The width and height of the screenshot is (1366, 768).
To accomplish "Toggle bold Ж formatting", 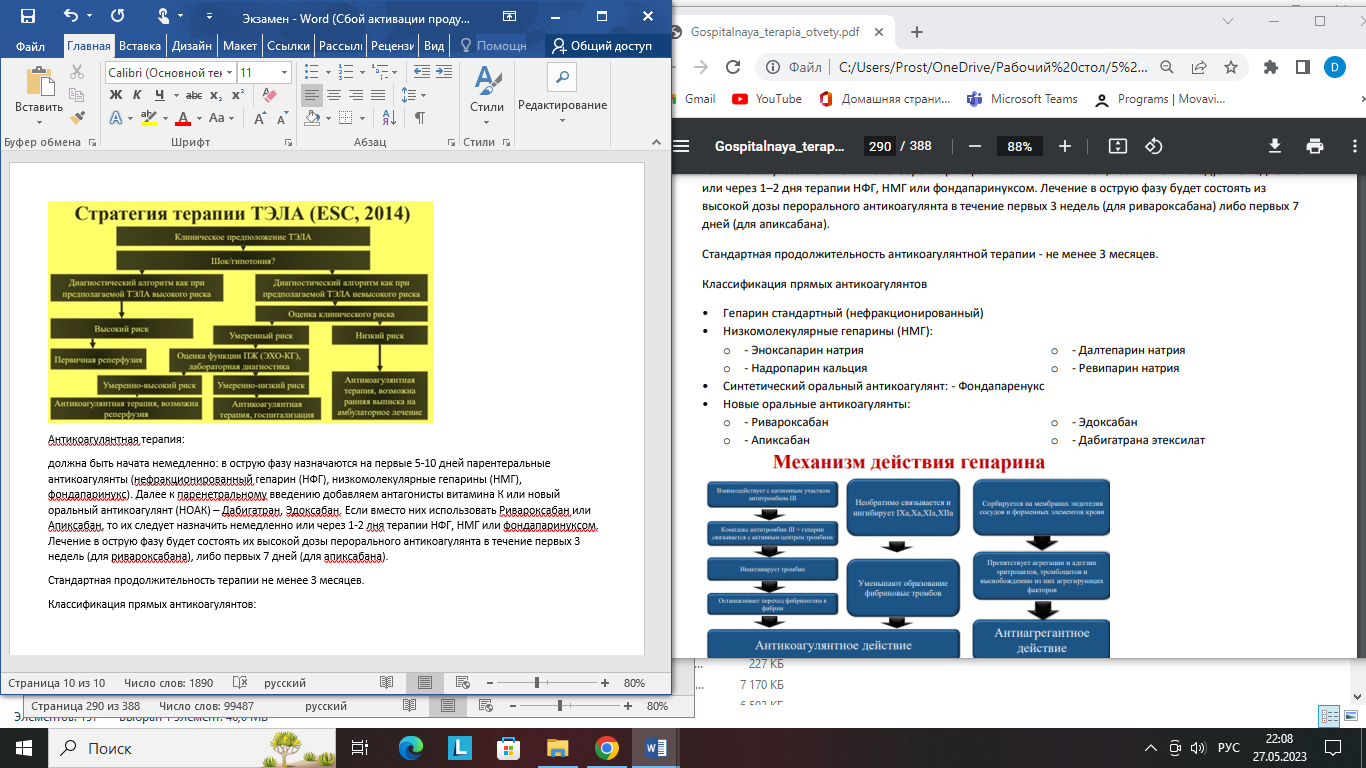I will (x=115, y=95).
